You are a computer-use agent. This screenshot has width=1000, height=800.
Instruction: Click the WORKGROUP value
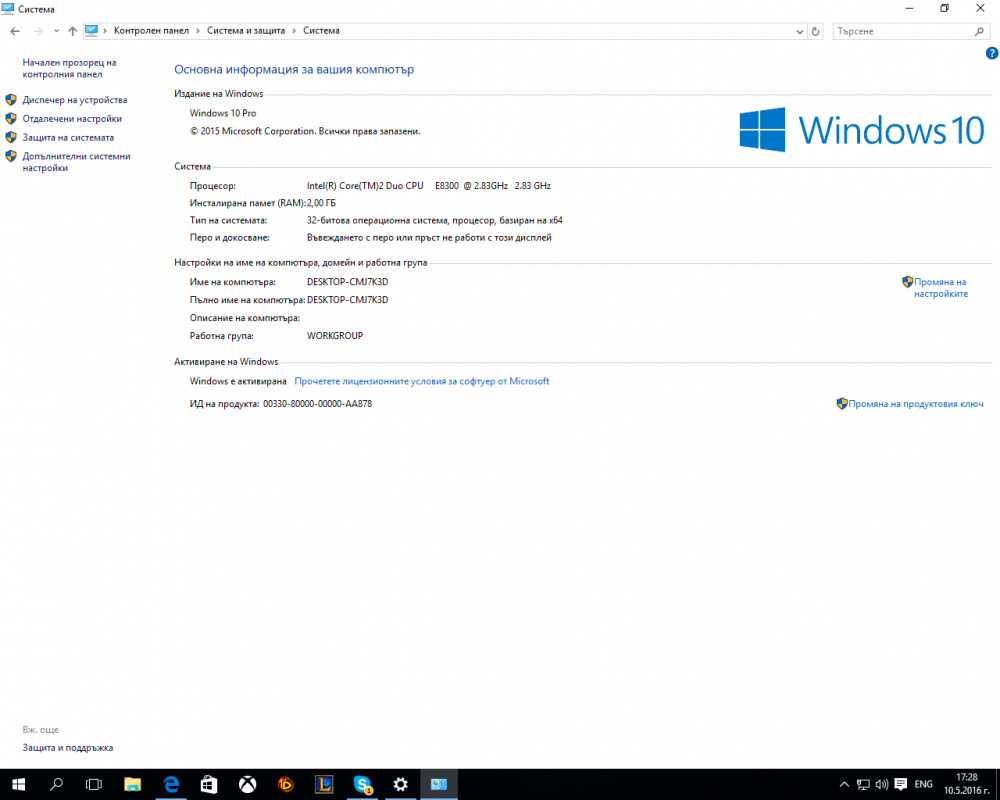pyautogui.click(x=335, y=336)
